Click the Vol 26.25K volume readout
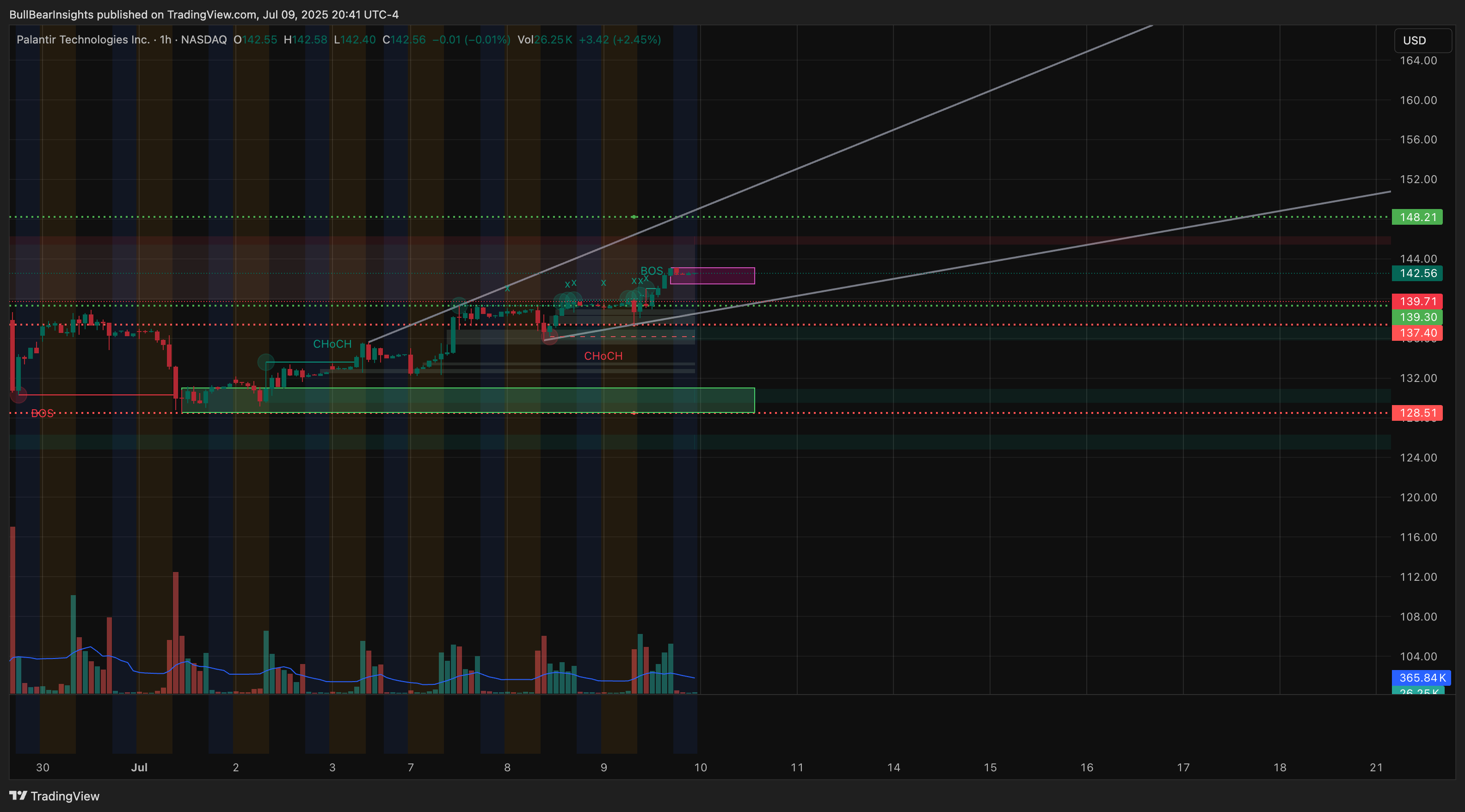 (544, 40)
